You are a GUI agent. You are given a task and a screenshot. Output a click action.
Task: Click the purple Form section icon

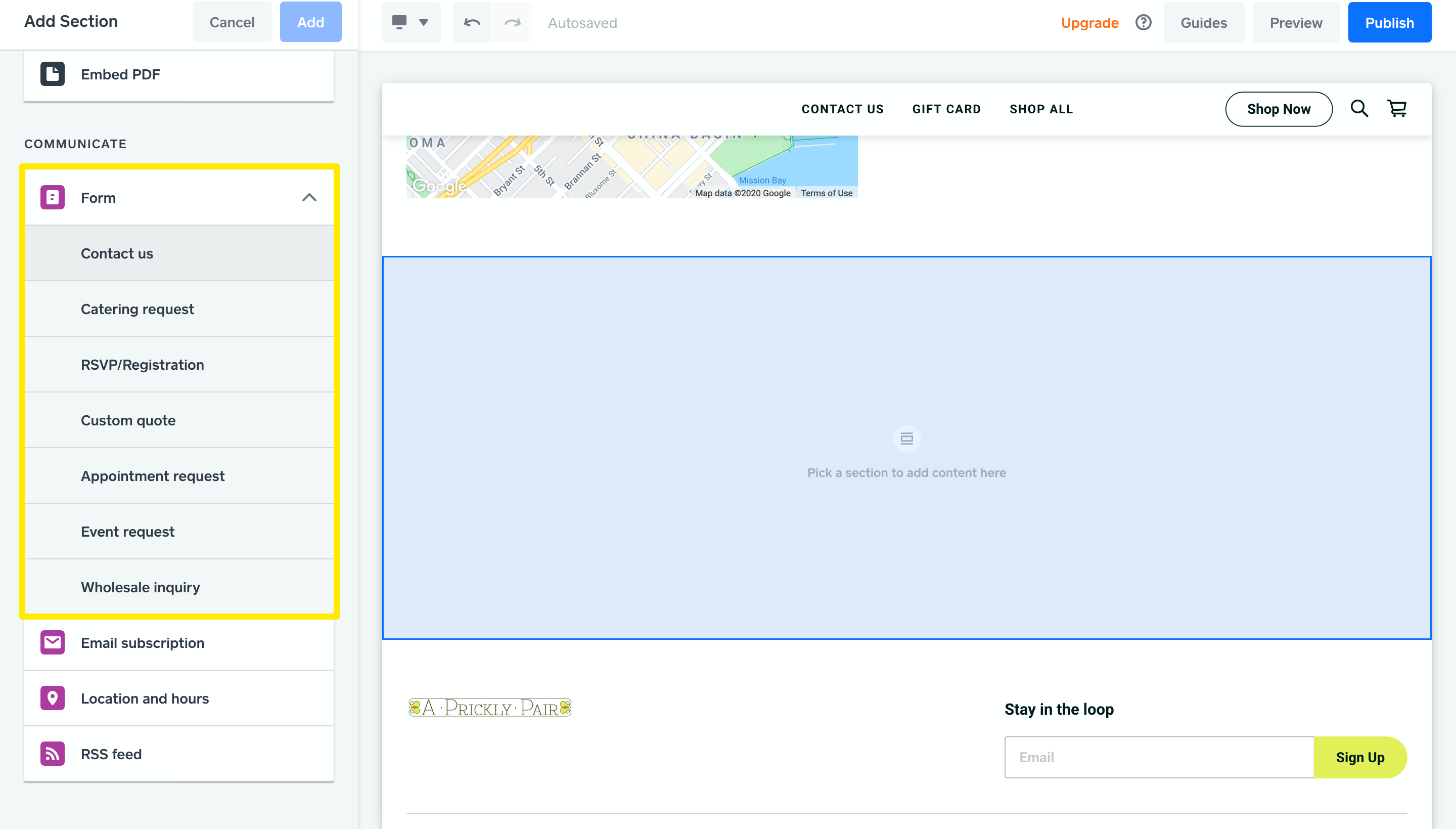tap(53, 198)
